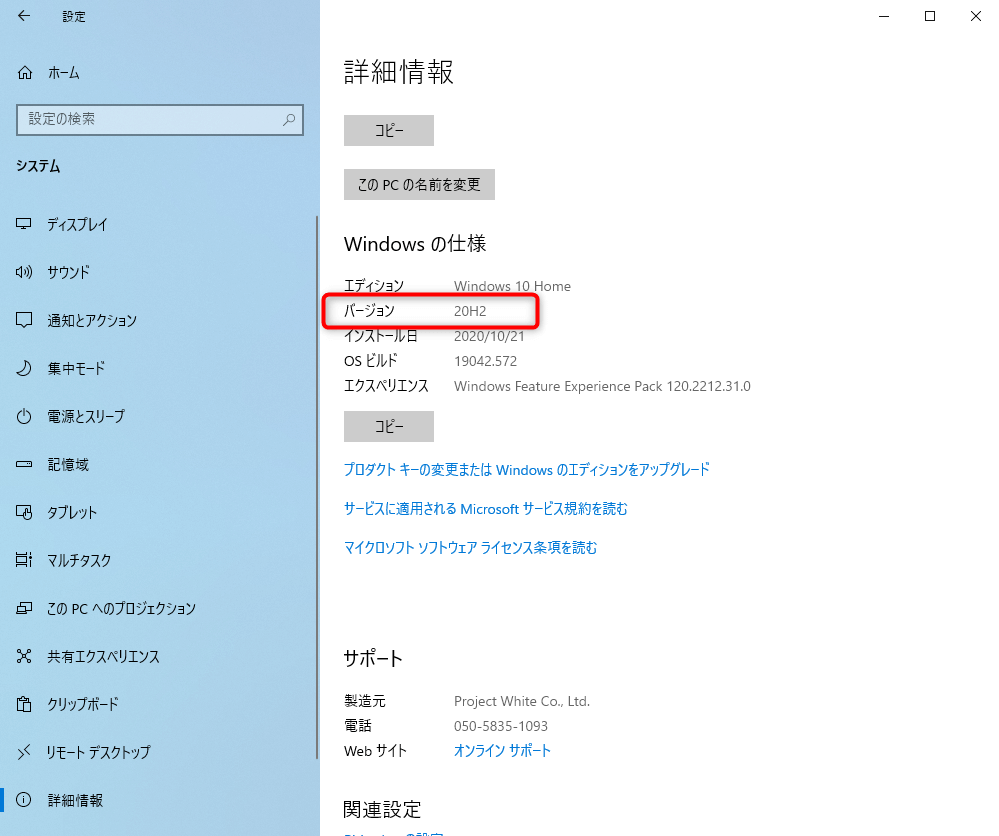Maximize the 設定 window
This screenshot has width=999, height=836.
[x=930, y=16]
